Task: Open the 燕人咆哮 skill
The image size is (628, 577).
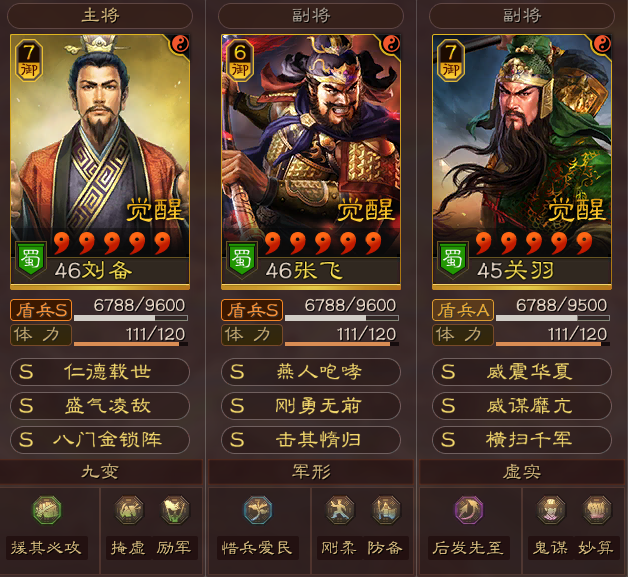Action: (311, 372)
